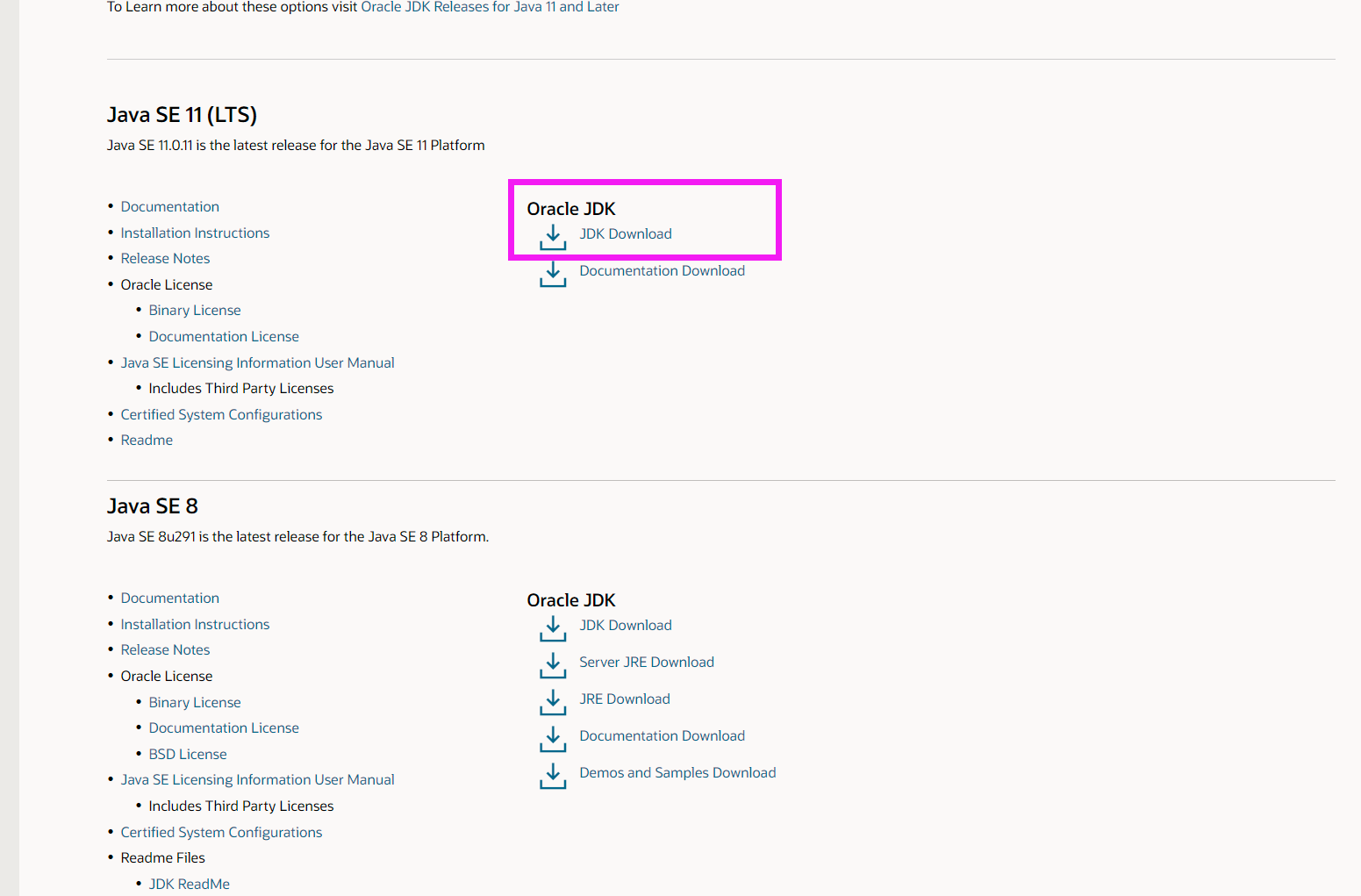Click the download icon beside Java SE 11 JDK Download
The width and height of the screenshot is (1361, 896).
553,237
